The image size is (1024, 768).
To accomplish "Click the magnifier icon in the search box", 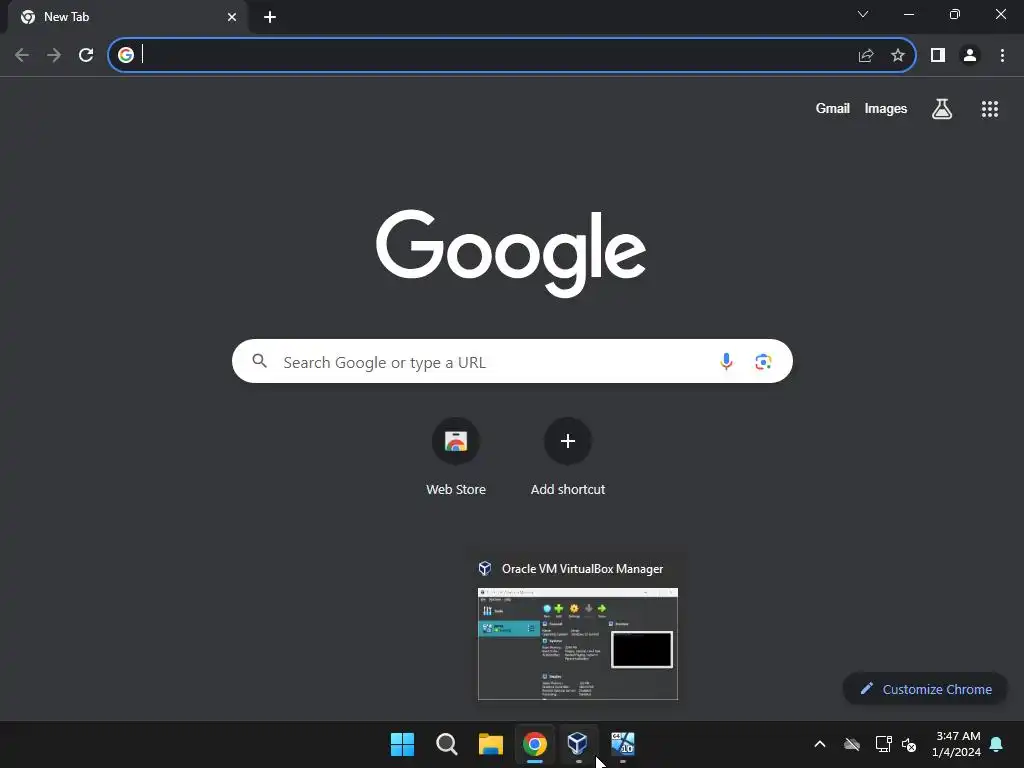I will 259,361.
